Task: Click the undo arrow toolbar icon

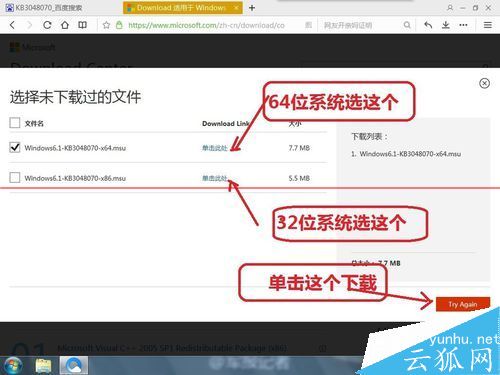Action: pos(428,25)
